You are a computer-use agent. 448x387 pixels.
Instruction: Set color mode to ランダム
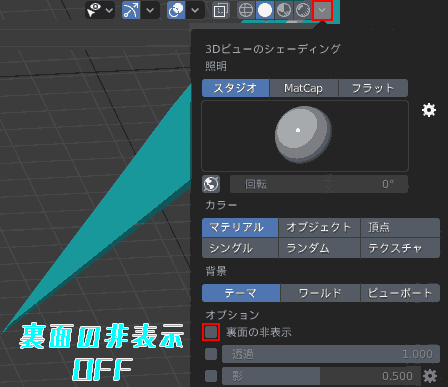click(319, 248)
